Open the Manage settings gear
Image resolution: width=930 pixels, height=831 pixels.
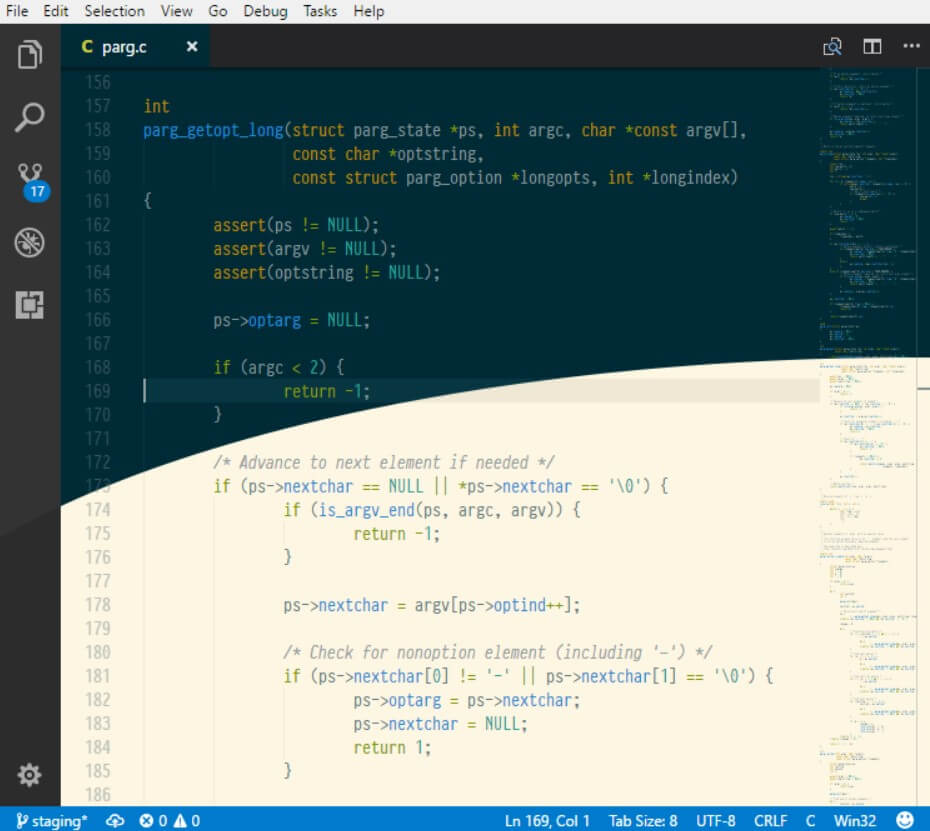click(29, 775)
